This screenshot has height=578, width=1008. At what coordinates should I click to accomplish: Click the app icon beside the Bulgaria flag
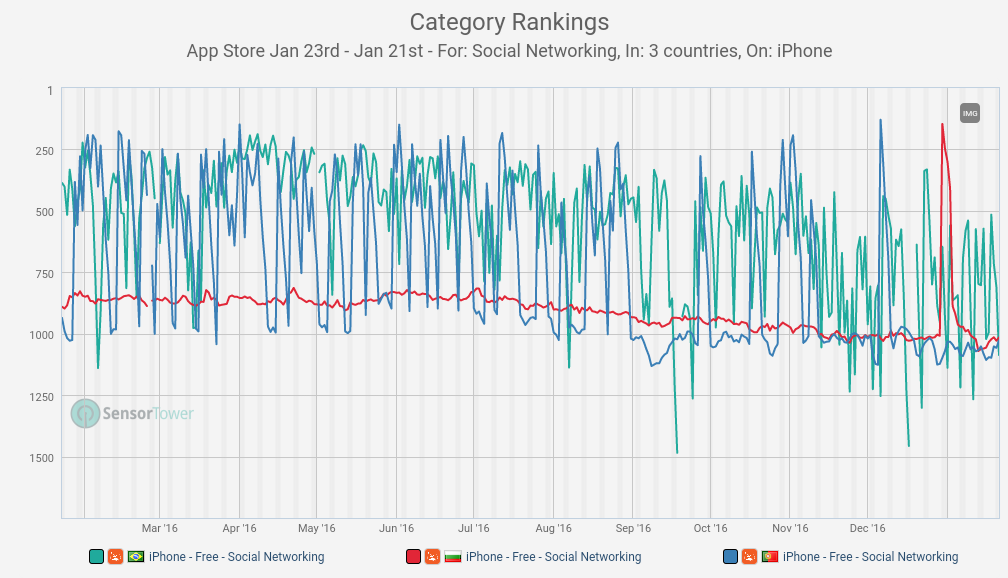click(x=432, y=557)
